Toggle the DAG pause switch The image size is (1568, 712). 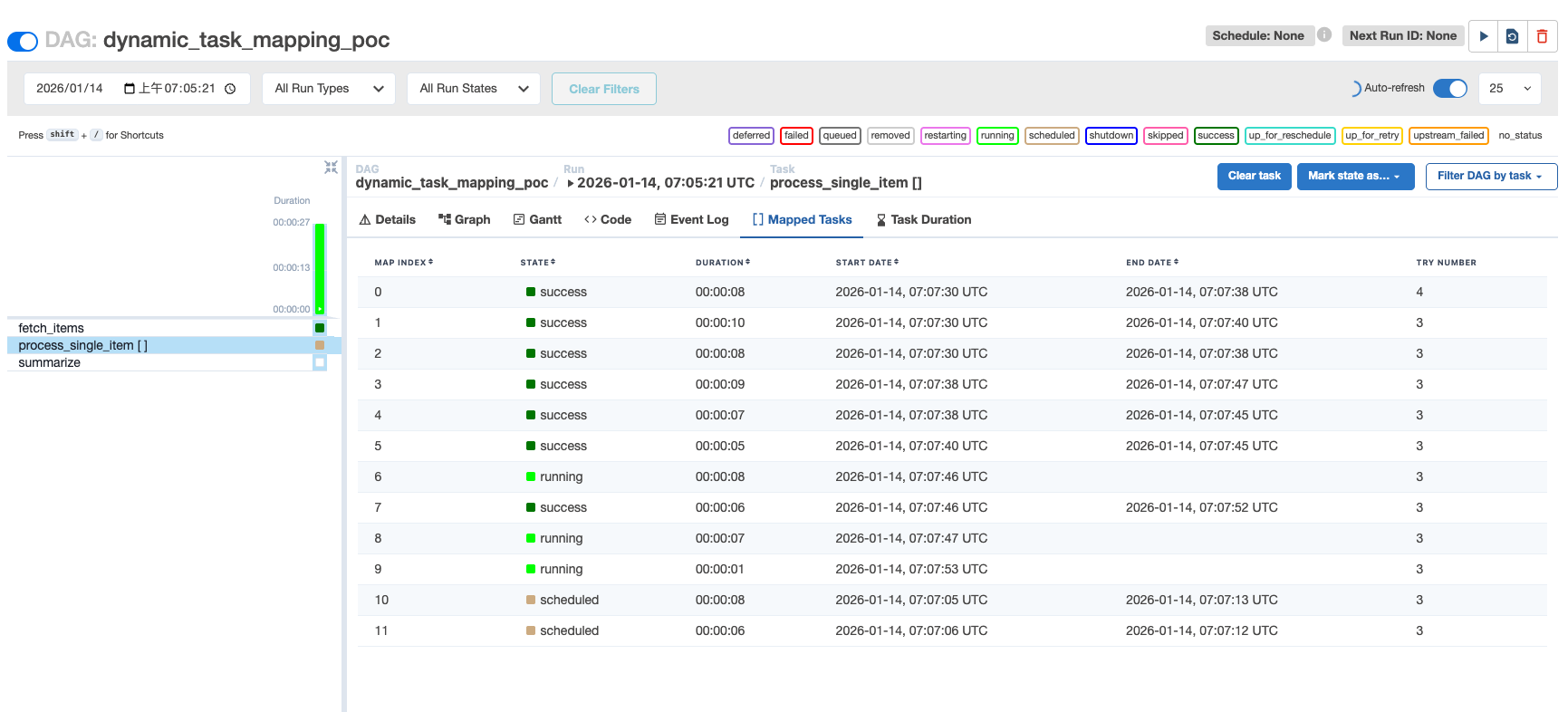23,41
